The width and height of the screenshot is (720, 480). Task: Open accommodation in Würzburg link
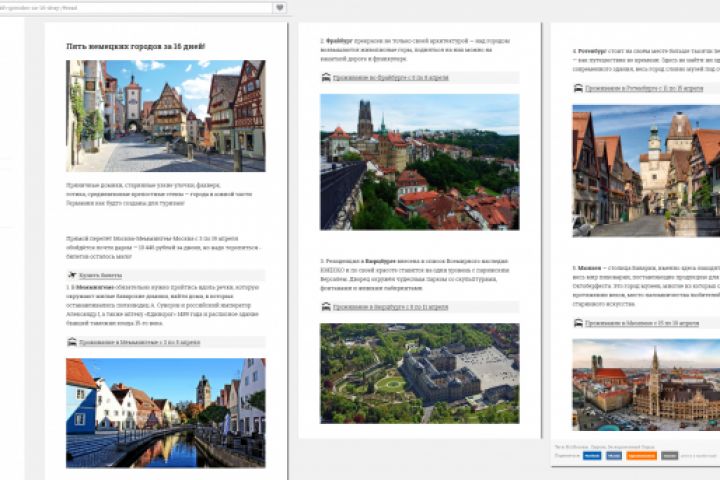[390, 307]
